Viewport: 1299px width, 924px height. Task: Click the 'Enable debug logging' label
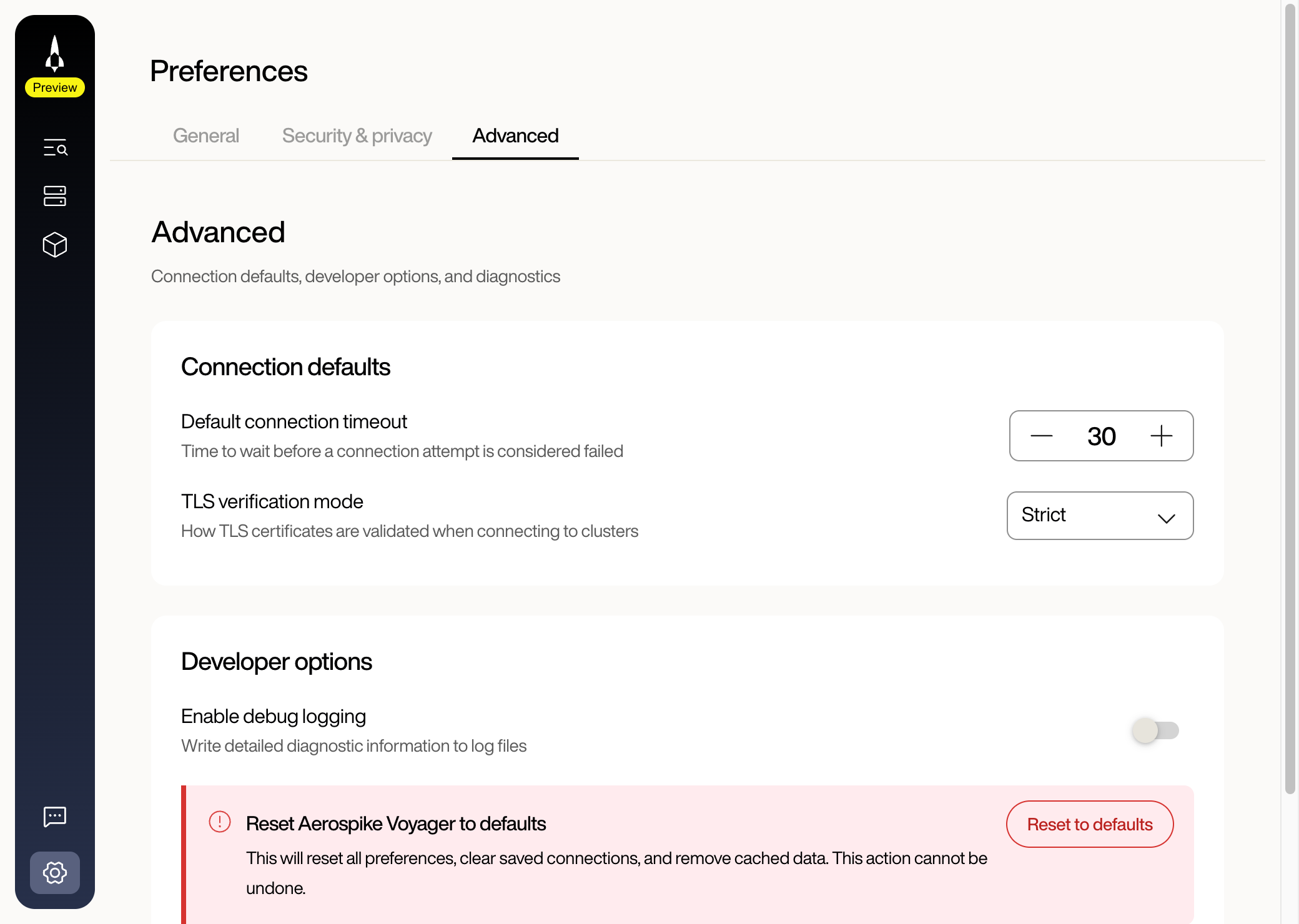(x=274, y=716)
